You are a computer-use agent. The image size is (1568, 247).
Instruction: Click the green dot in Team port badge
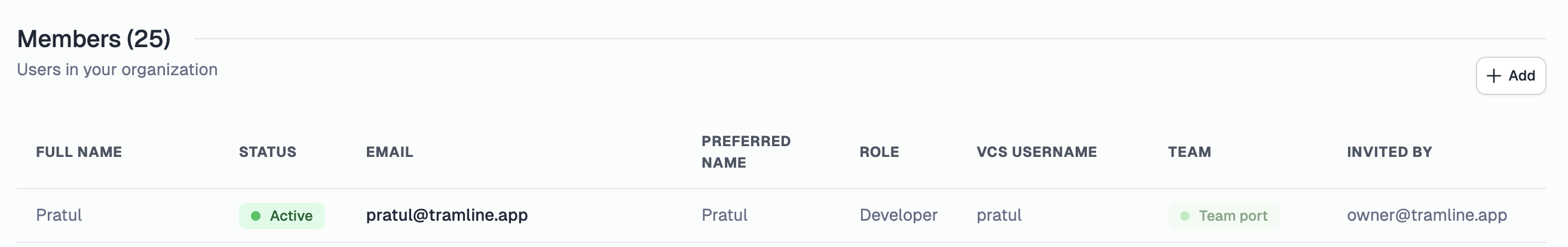pyautogui.click(x=1184, y=216)
